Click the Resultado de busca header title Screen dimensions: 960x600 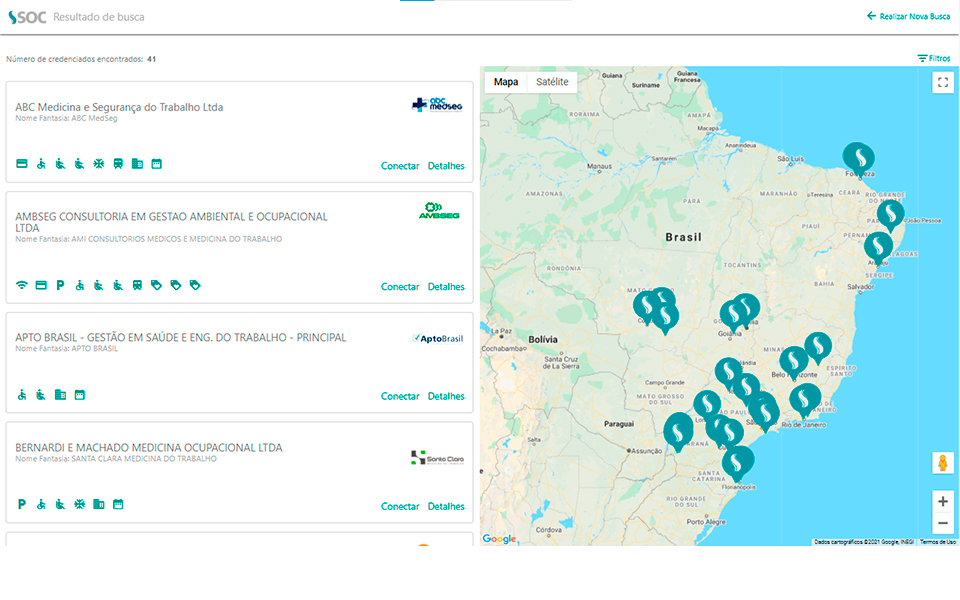pyautogui.click(x=99, y=17)
